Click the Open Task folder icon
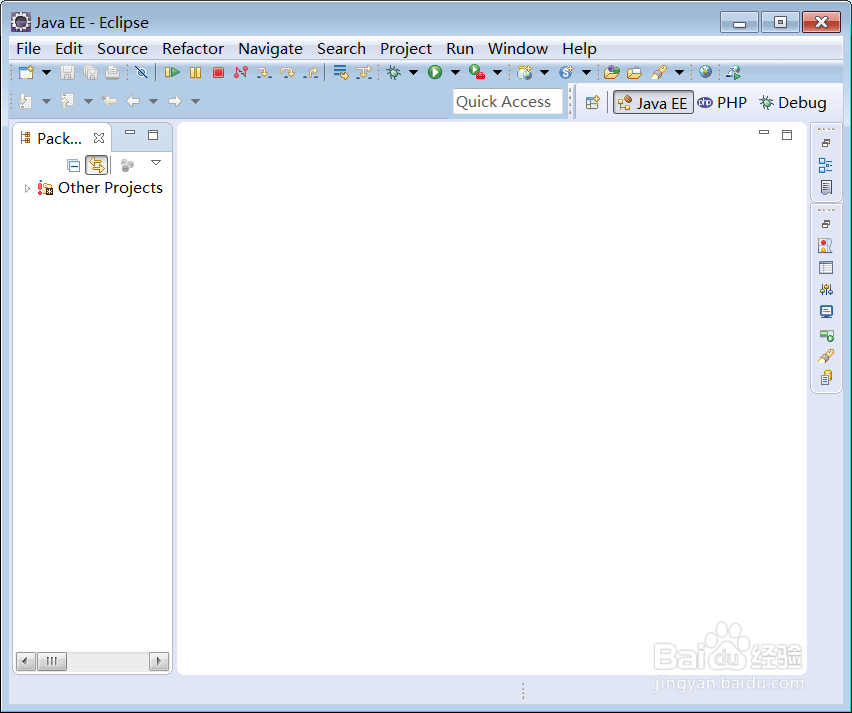 (635, 72)
